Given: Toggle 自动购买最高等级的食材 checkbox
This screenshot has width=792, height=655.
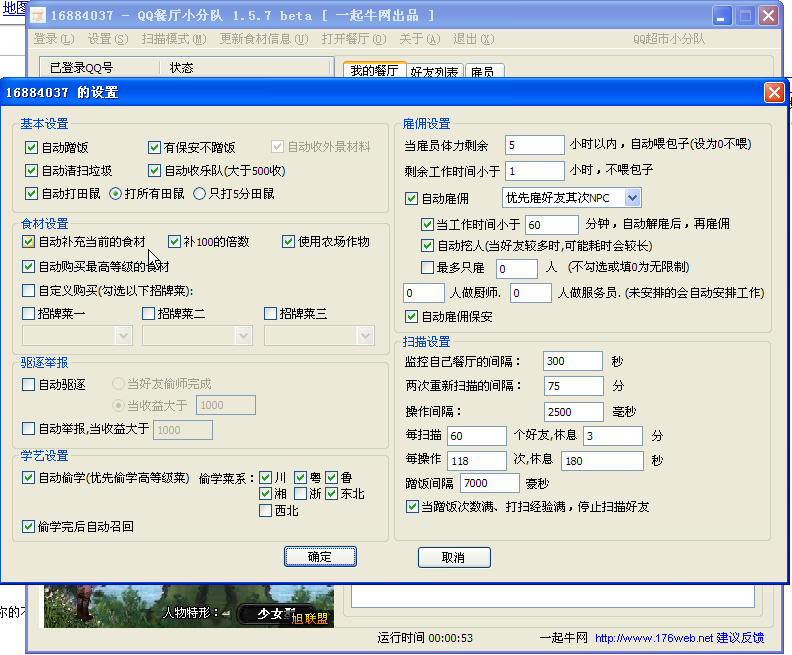Looking at the screenshot, I should 28,266.
